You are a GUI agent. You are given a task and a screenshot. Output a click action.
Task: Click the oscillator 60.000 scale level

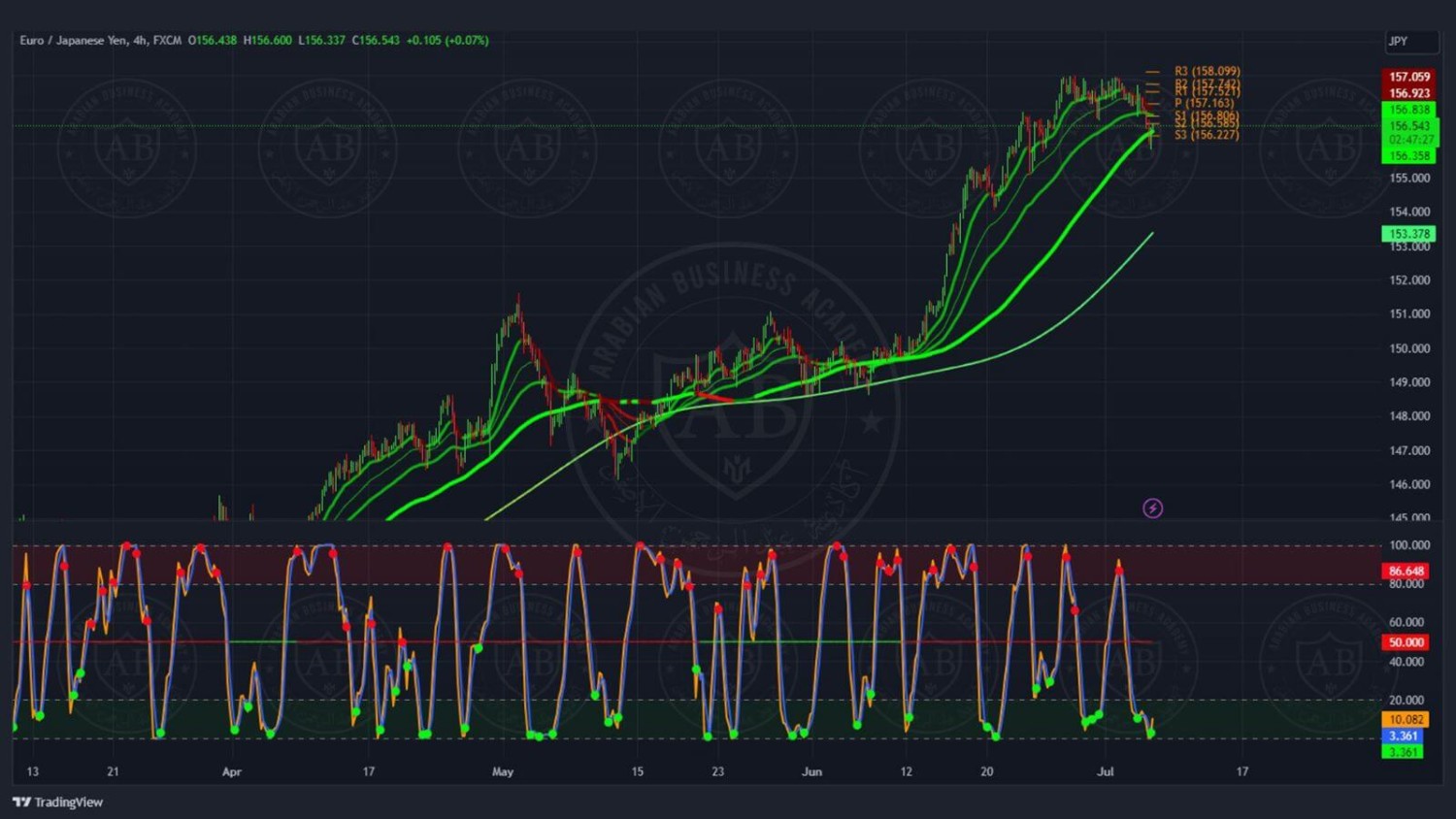click(1406, 623)
